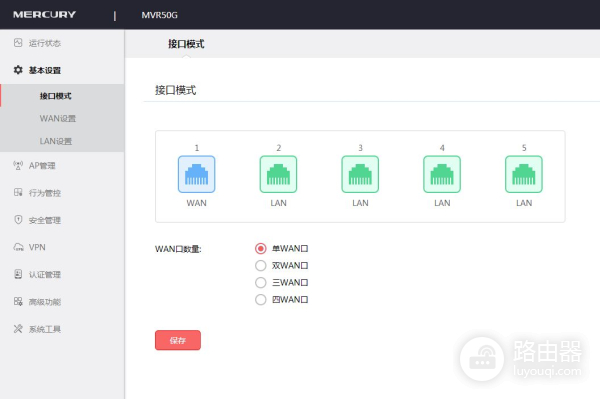
Task: Click the WAN label under port 1
Action: [x=196, y=203]
